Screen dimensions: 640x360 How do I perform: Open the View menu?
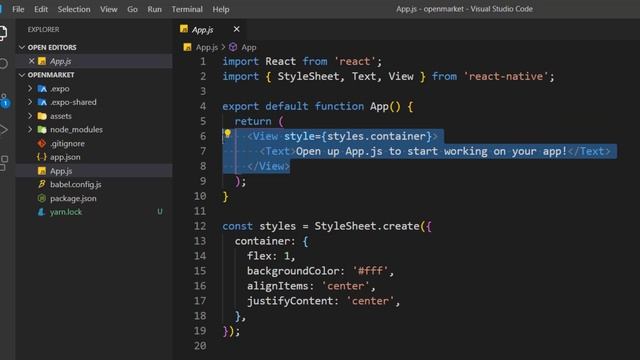(109, 9)
